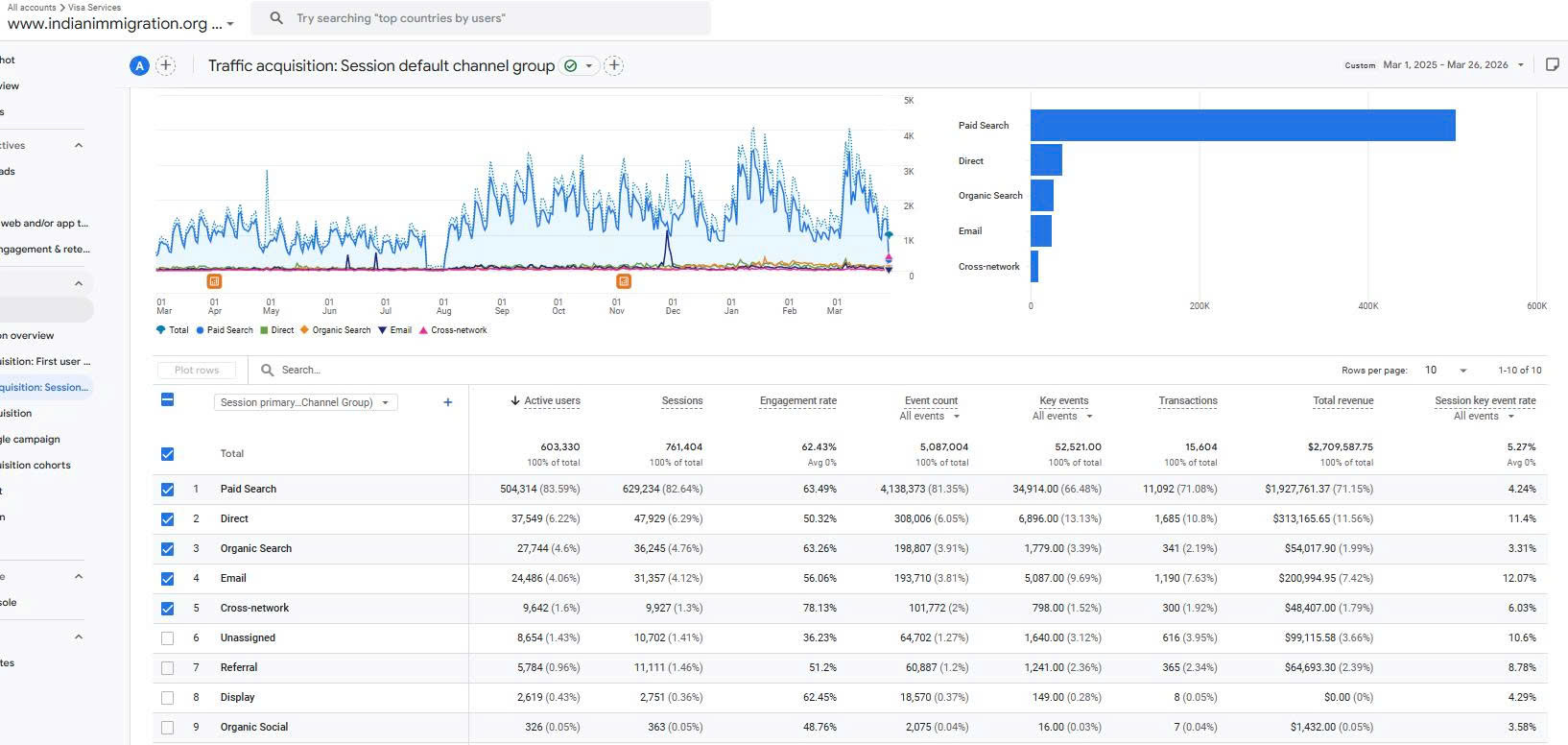The height and width of the screenshot is (745, 1568).
Task: Open the insights panel icon beside date range
Action: (x=1552, y=64)
